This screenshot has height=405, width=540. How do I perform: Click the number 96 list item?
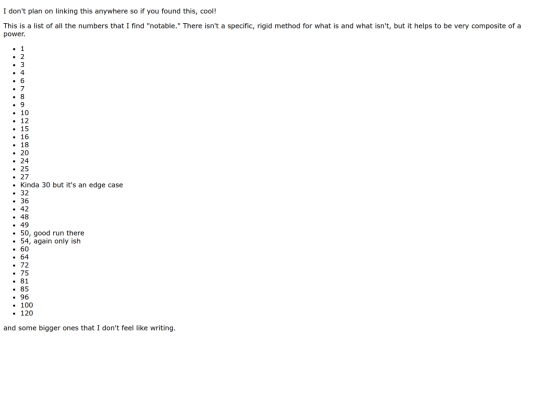24,297
